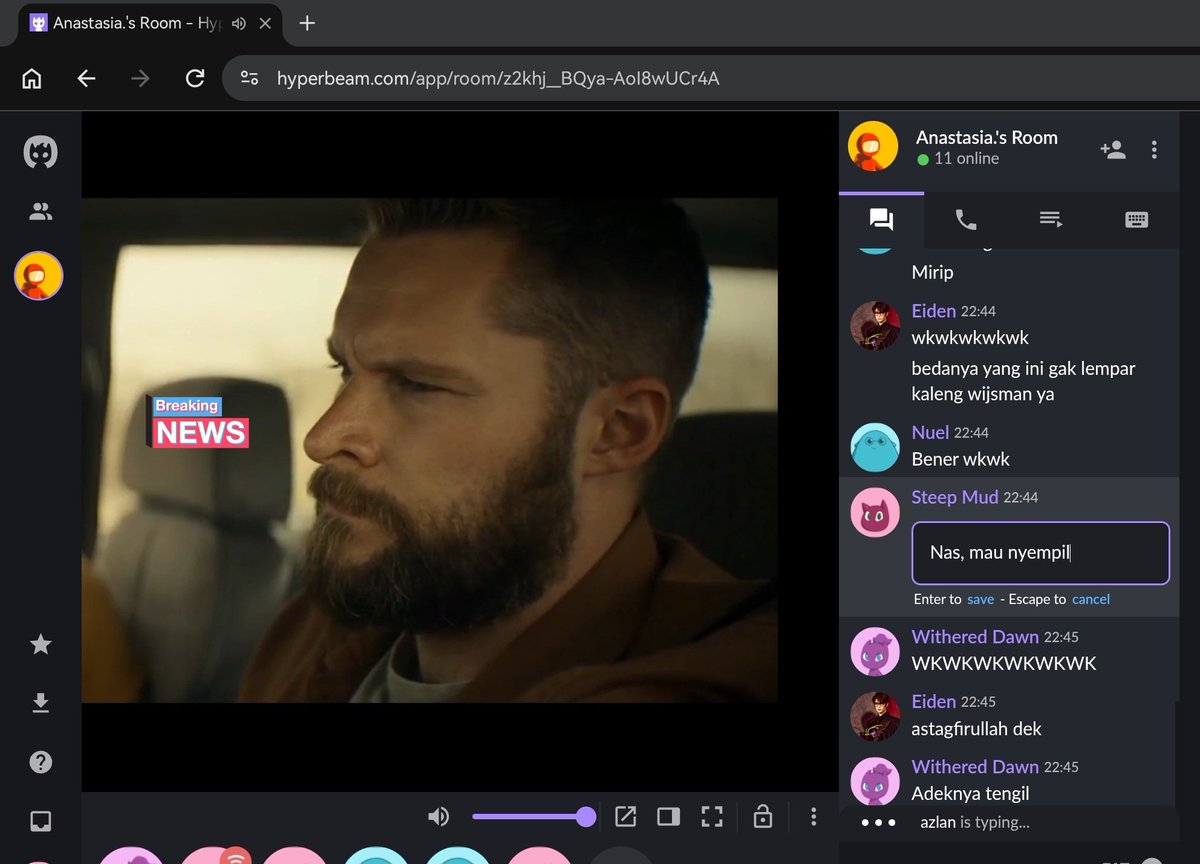Image resolution: width=1200 pixels, height=864 pixels.
Task: Mute the room volume speaker icon
Action: [438, 817]
